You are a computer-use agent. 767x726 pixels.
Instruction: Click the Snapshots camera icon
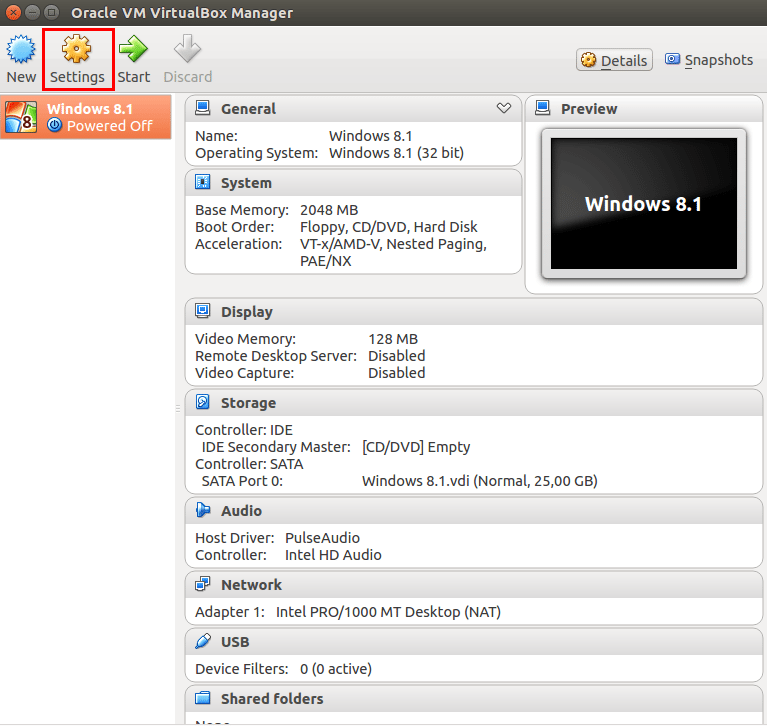672,59
